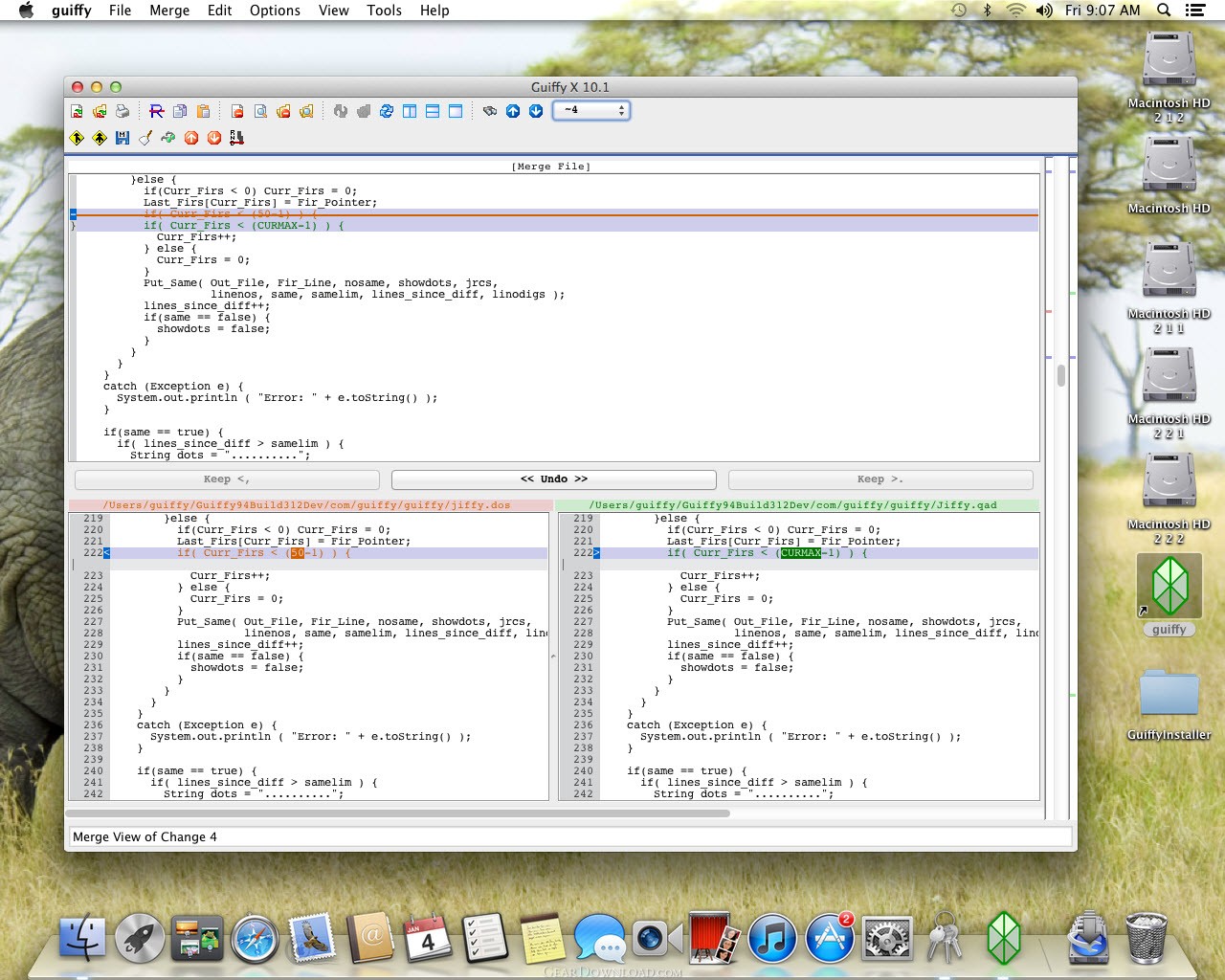Screen dimensions: 1225x980
Task: Click the grey swap sides icon
Action: 341,111
